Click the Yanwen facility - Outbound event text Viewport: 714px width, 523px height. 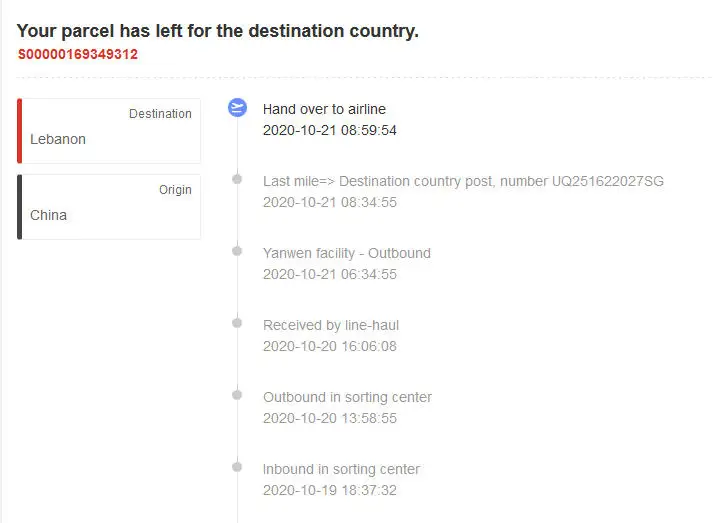coord(346,253)
